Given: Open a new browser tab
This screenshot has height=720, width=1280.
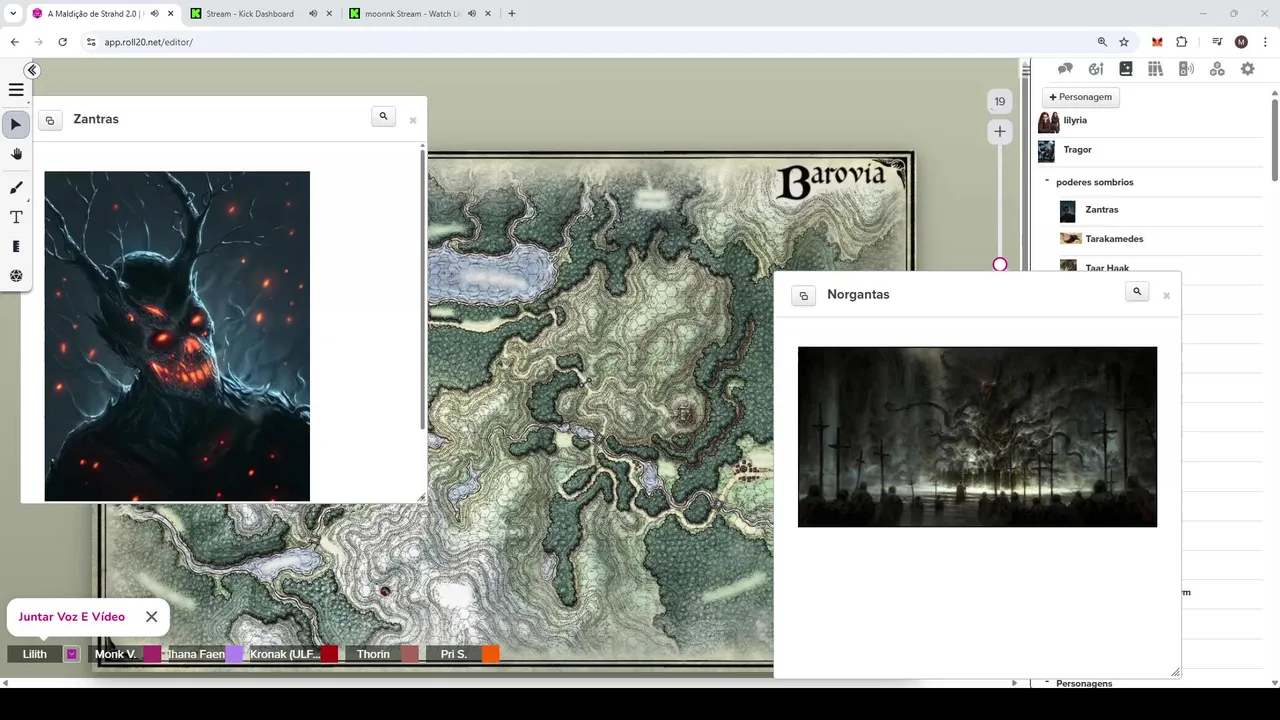Looking at the screenshot, I should click(511, 14).
